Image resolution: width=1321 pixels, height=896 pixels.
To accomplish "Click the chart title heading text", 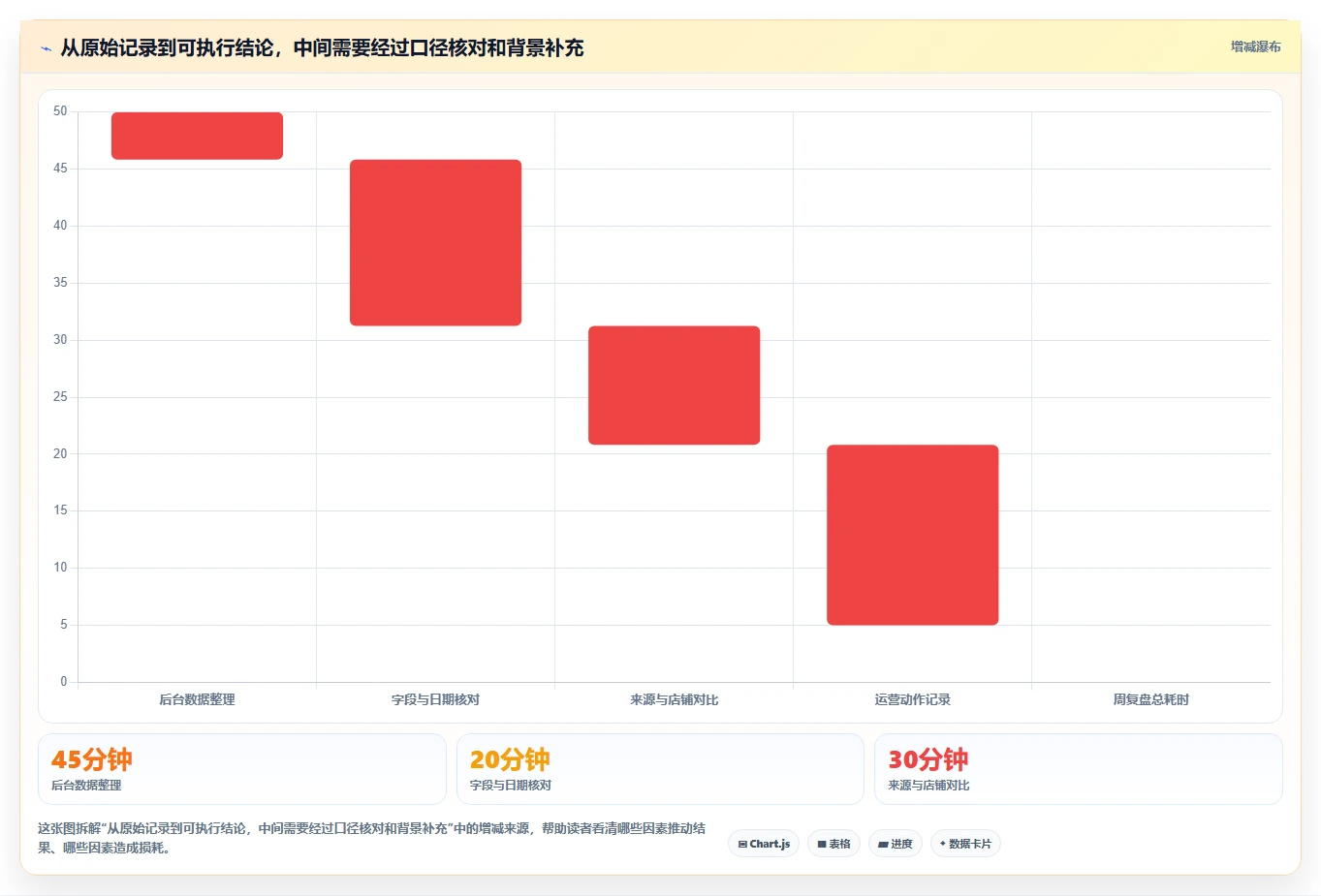I will point(322,48).
